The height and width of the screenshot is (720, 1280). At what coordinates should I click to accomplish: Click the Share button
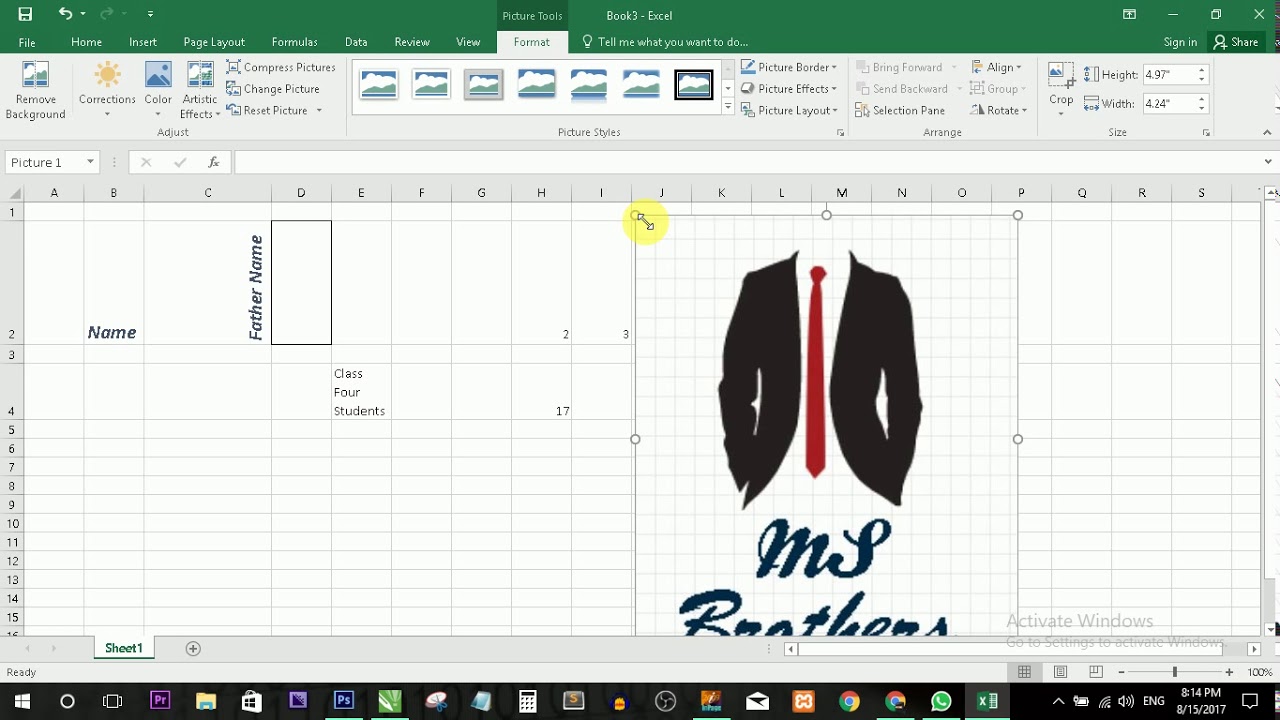[x=1236, y=42]
